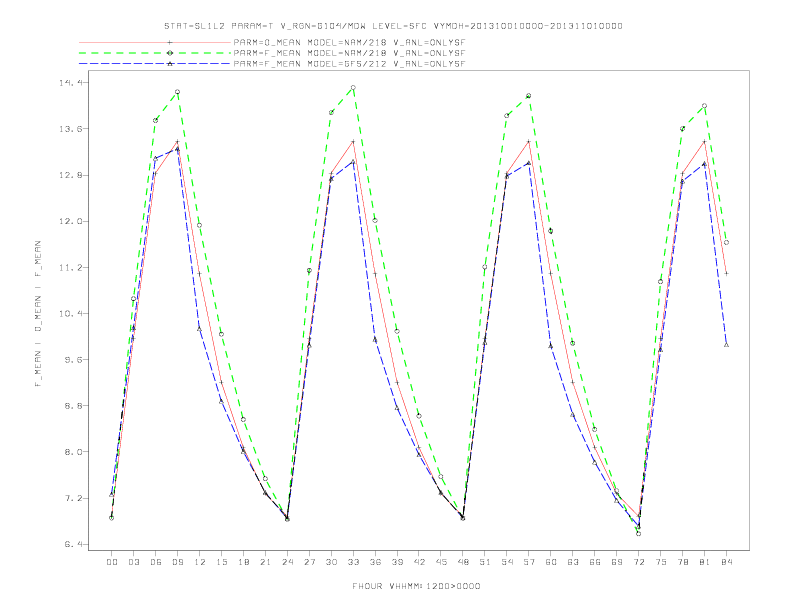The height and width of the screenshot is (612, 792).
Task: Click green circle minimum marker at hour 72
Action: 638,534
